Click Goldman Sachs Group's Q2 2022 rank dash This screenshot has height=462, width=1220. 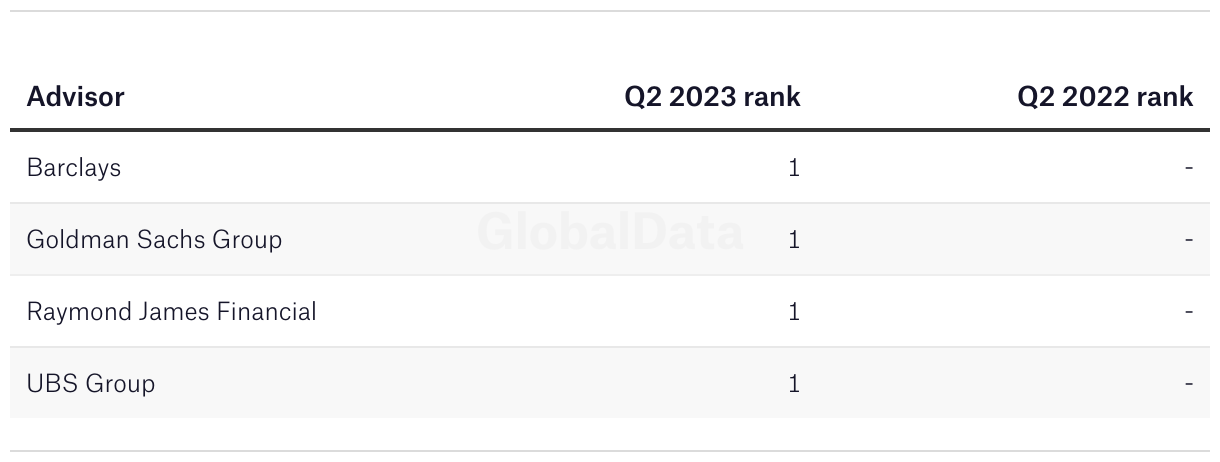coord(1188,239)
